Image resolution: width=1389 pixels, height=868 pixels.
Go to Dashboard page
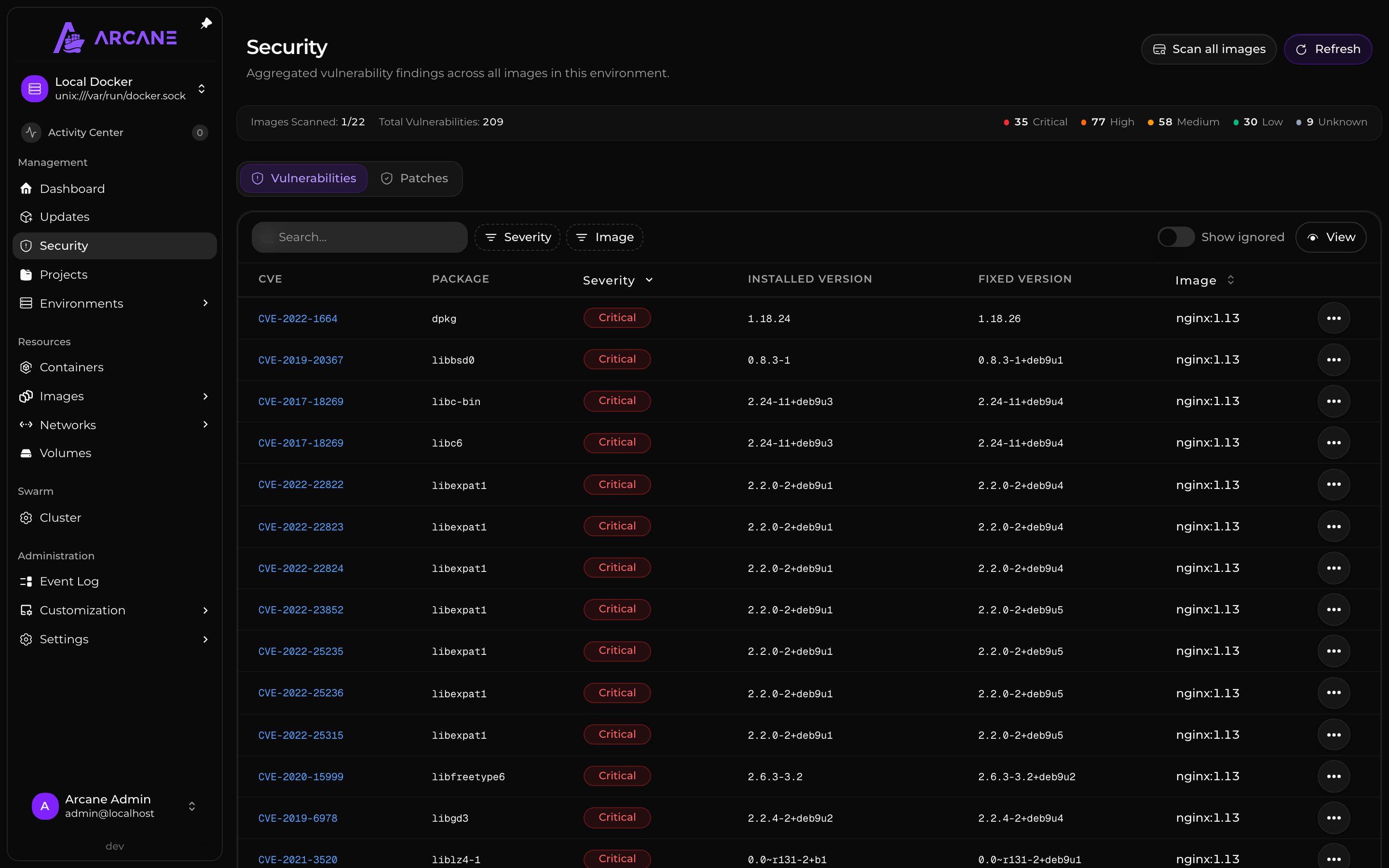click(x=115, y=189)
